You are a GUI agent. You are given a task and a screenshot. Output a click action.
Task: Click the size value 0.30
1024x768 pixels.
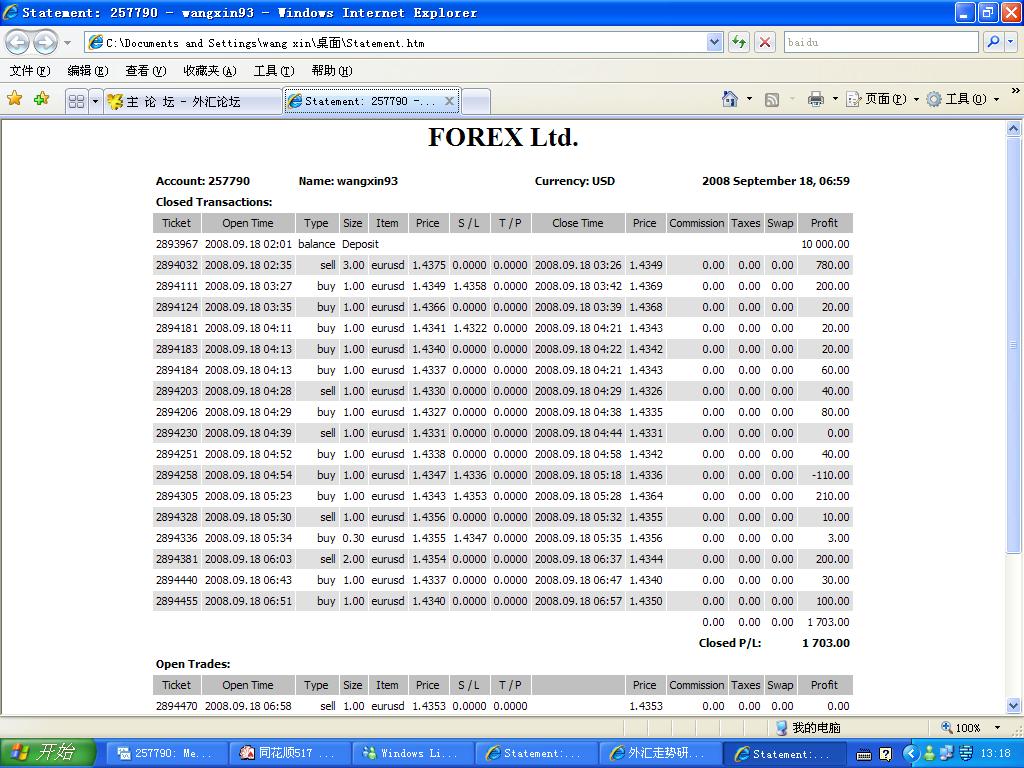tap(353, 538)
